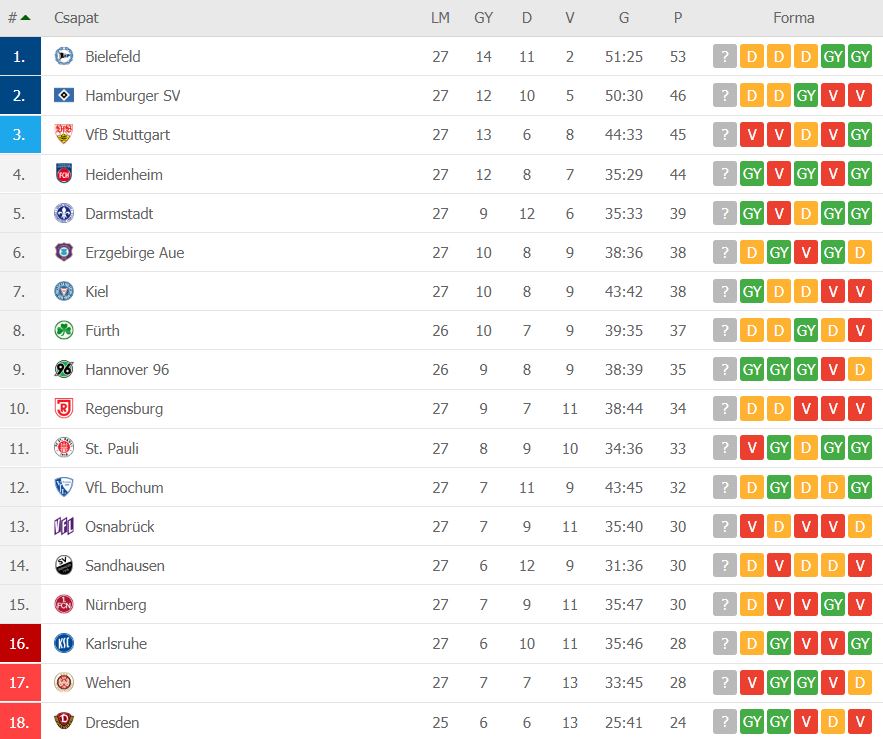The width and height of the screenshot is (883, 739).
Task: Open the Heidenheim team link
Action: point(124,175)
